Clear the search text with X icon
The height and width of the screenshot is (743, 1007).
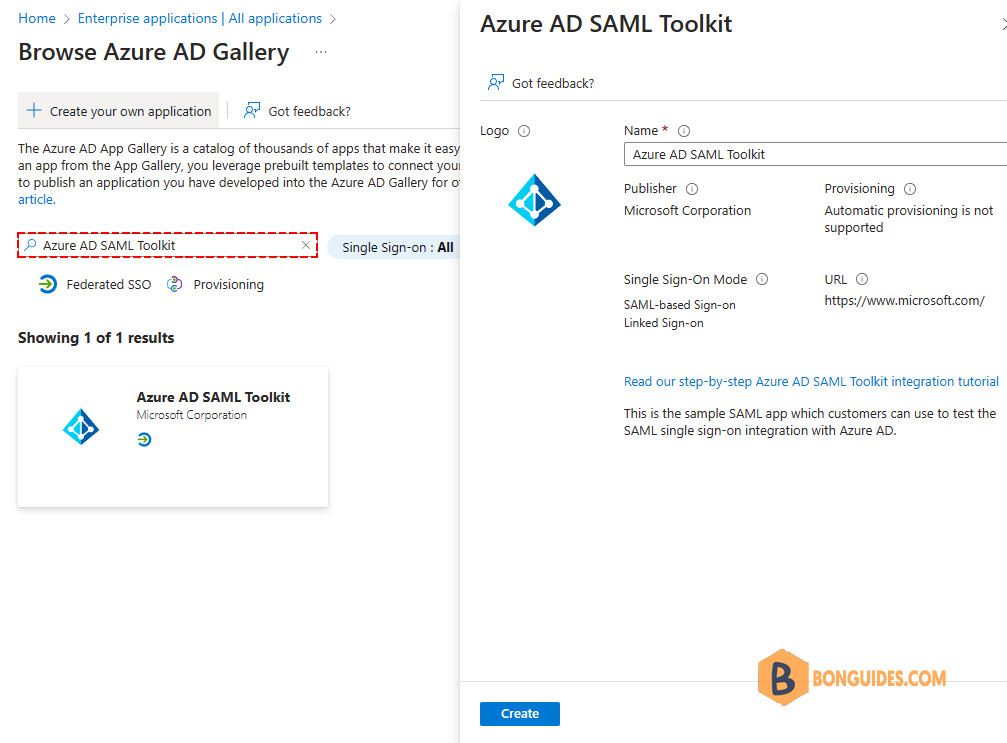click(306, 245)
